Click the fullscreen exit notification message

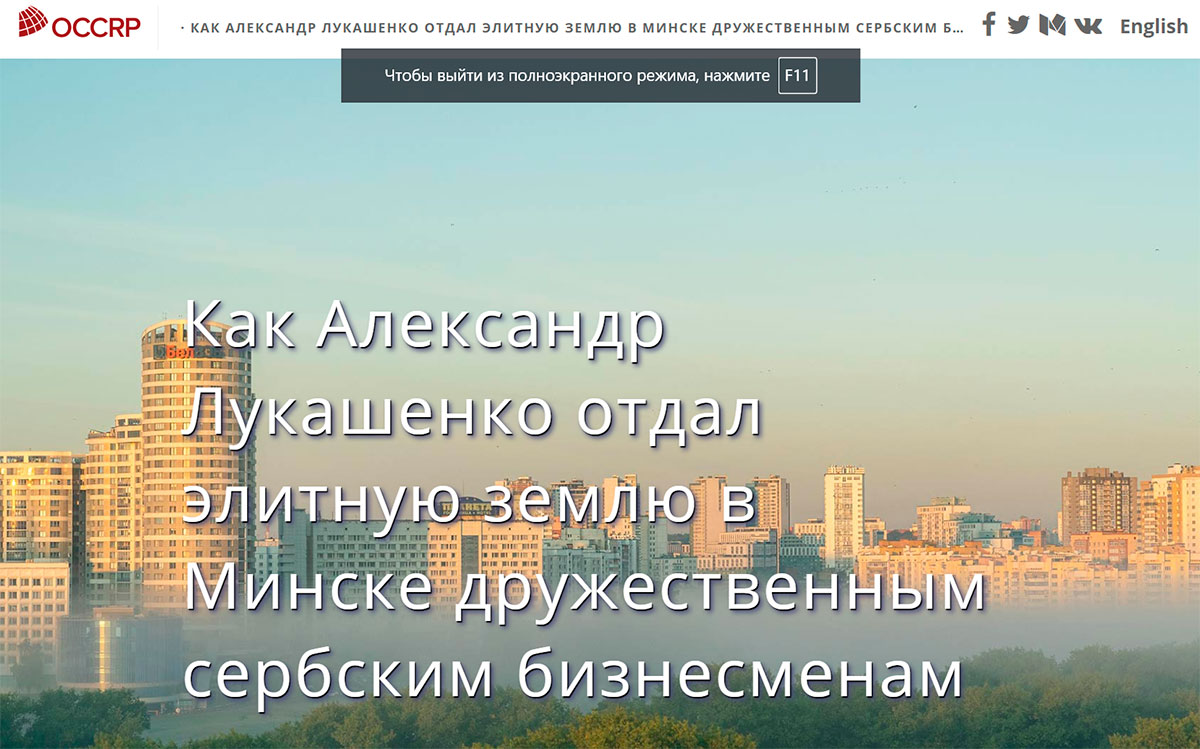(x=577, y=76)
